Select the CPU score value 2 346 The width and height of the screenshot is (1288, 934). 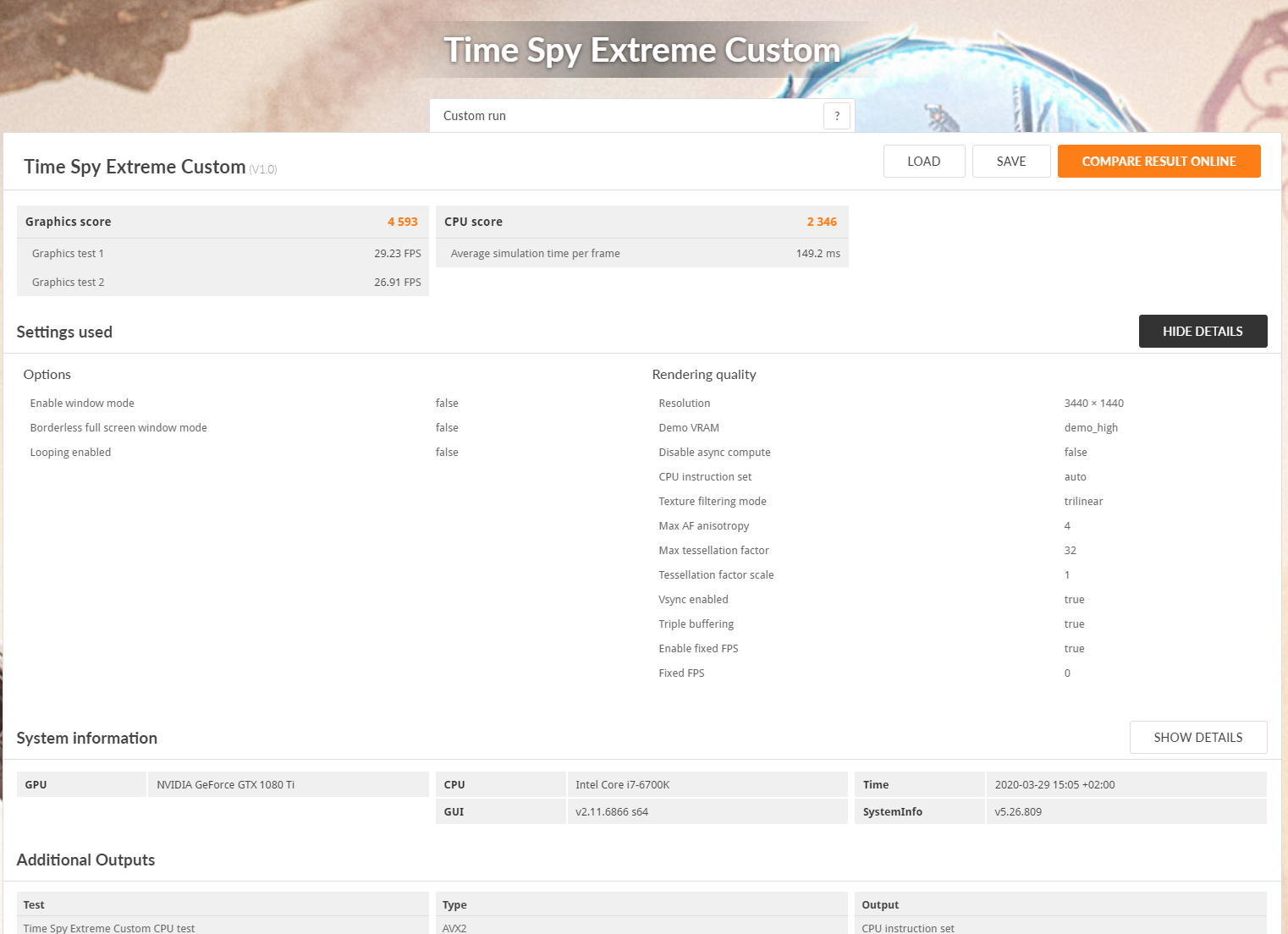click(822, 222)
